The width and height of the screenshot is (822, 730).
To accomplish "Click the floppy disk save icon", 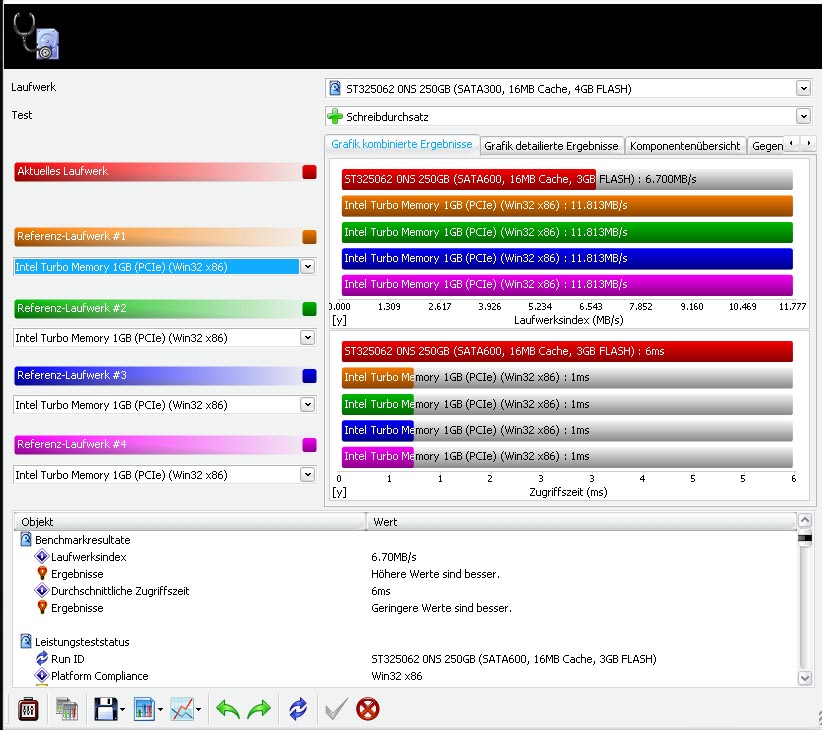I will coord(106,710).
